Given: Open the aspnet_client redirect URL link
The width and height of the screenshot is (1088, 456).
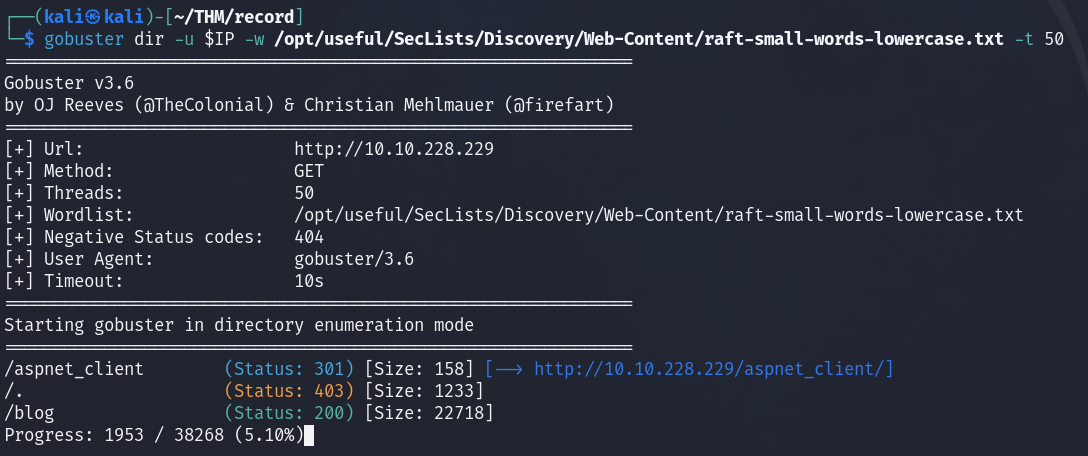Looking at the screenshot, I should click(x=713, y=369).
